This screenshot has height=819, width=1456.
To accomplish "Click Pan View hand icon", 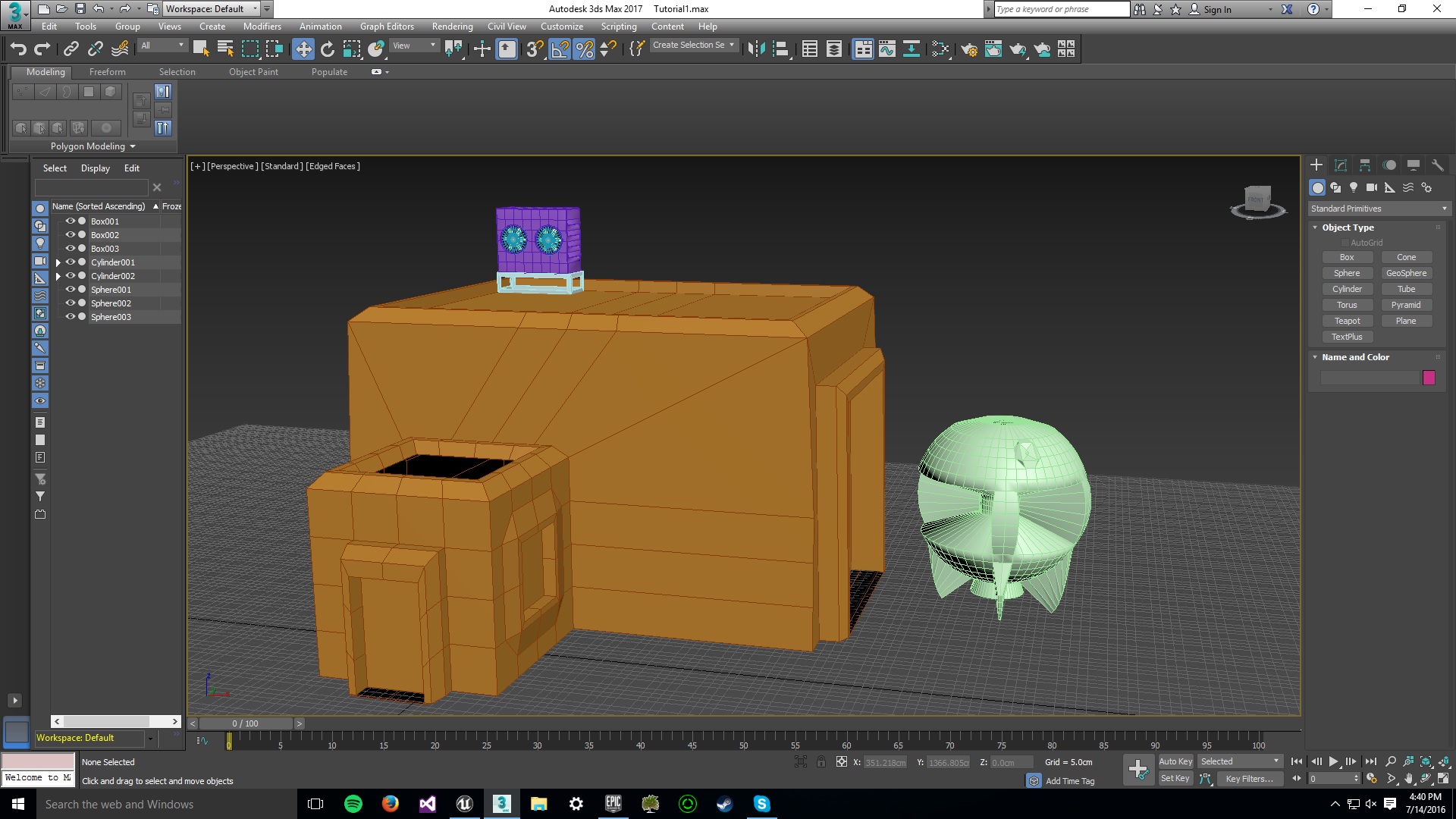I will [x=1409, y=779].
